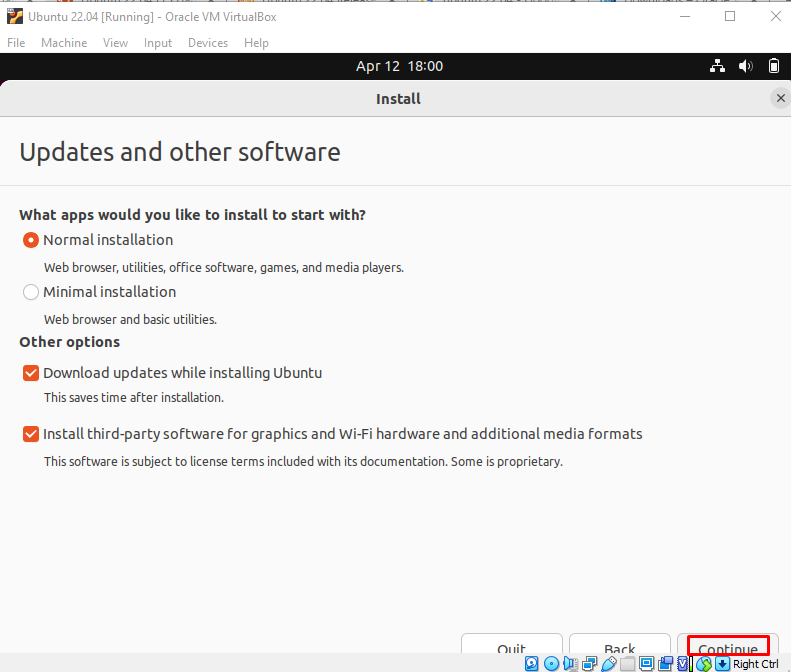
Task: Open the View menu
Action: tap(116, 43)
